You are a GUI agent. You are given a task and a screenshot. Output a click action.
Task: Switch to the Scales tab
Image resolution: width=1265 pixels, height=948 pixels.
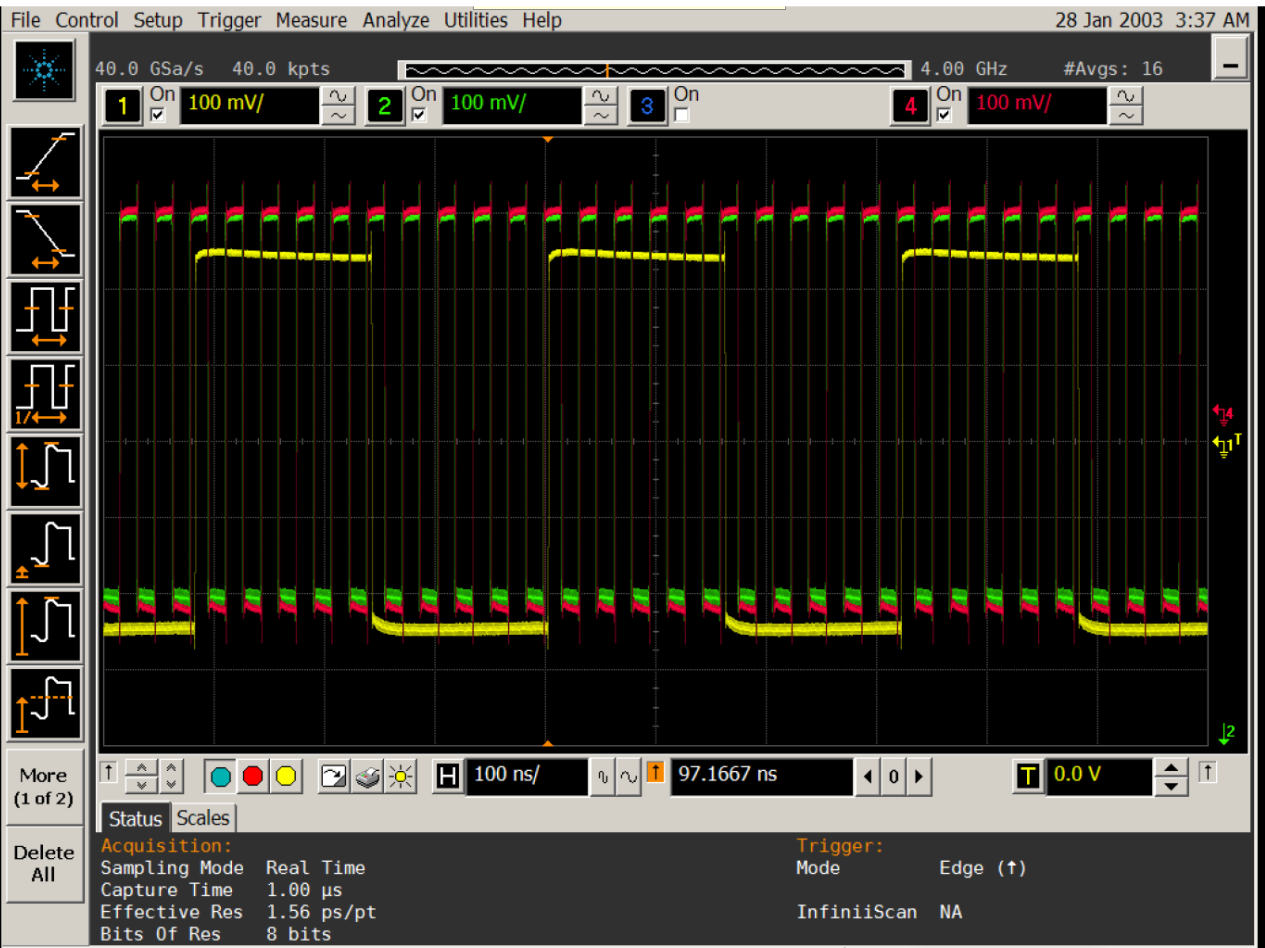203,818
